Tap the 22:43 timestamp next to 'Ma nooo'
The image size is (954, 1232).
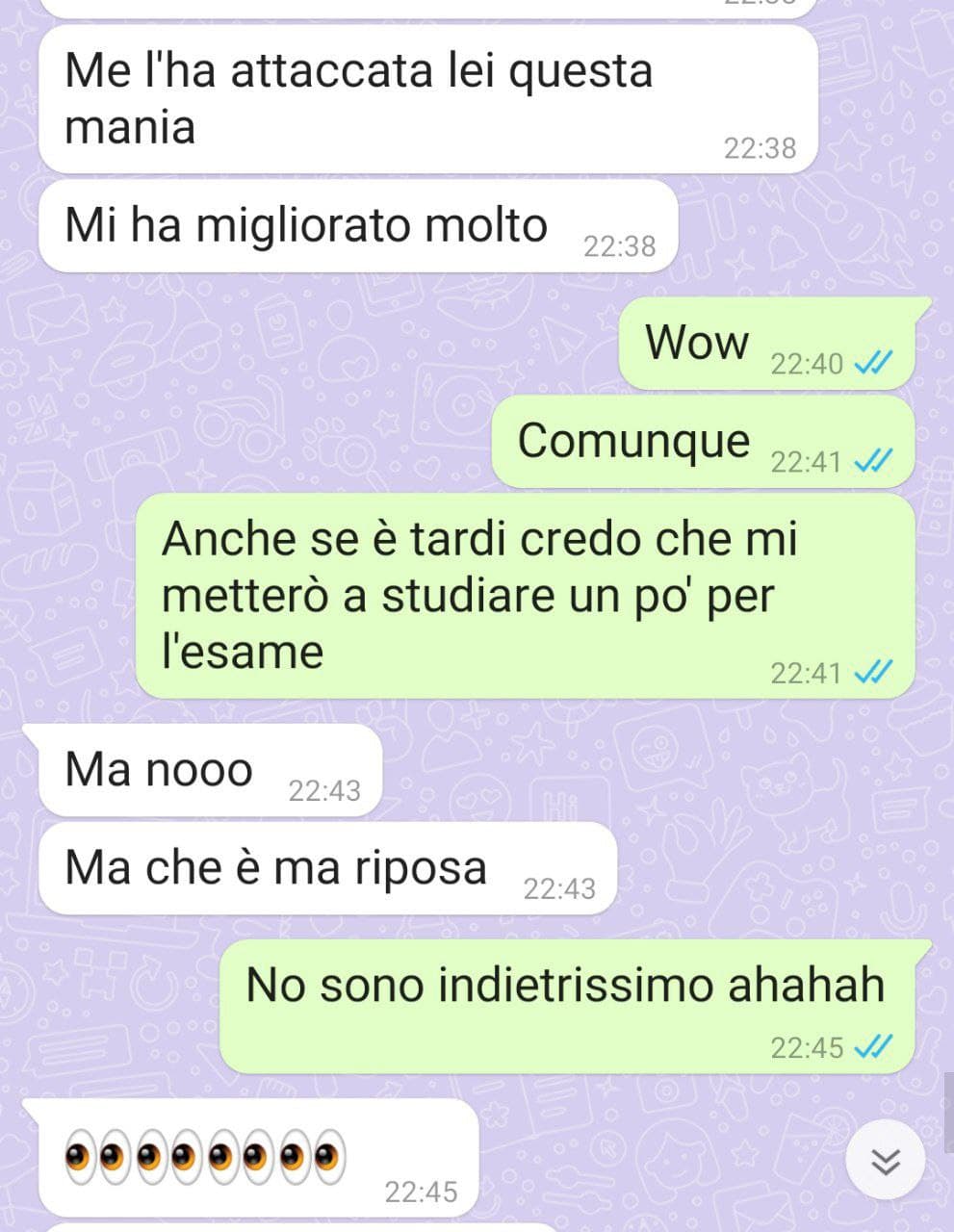coord(324,791)
